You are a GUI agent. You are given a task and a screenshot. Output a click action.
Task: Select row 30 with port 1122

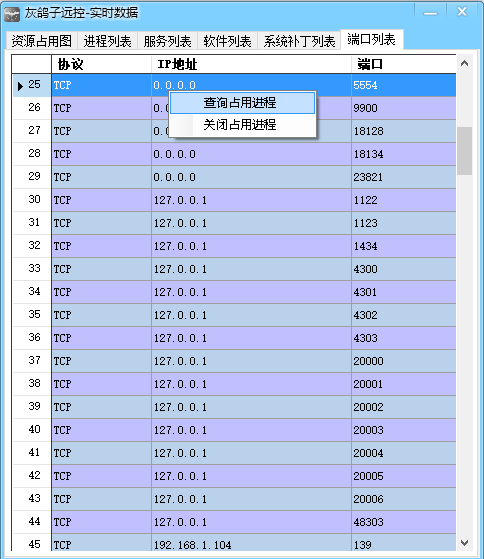[x=234, y=200]
